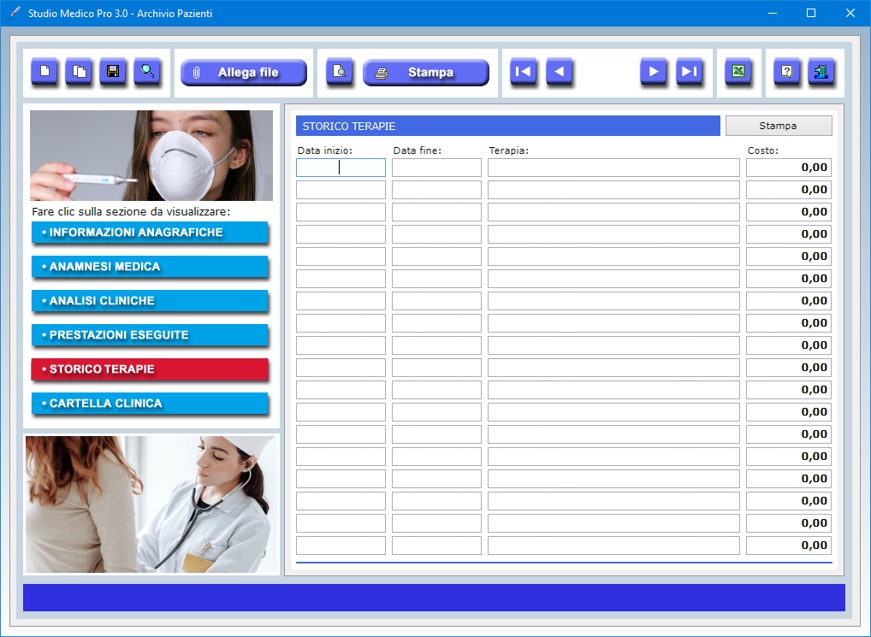Click first row Data inizio field
The height and width of the screenshot is (637, 871).
(x=341, y=168)
